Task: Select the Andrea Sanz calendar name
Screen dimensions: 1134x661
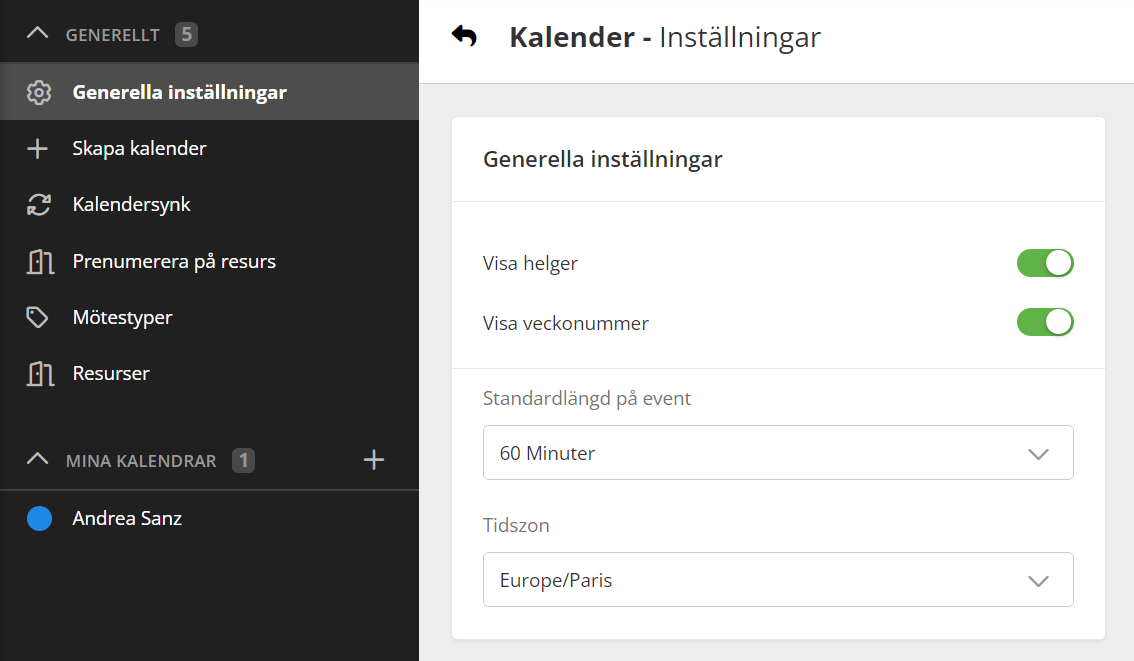Action: [127, 519]
